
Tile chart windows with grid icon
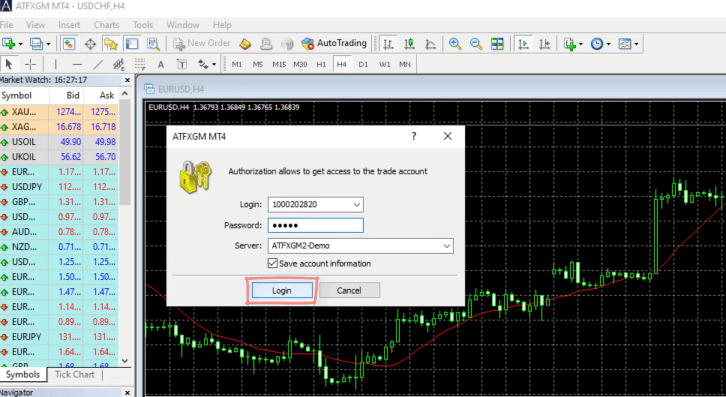click(x=497, y=44)
